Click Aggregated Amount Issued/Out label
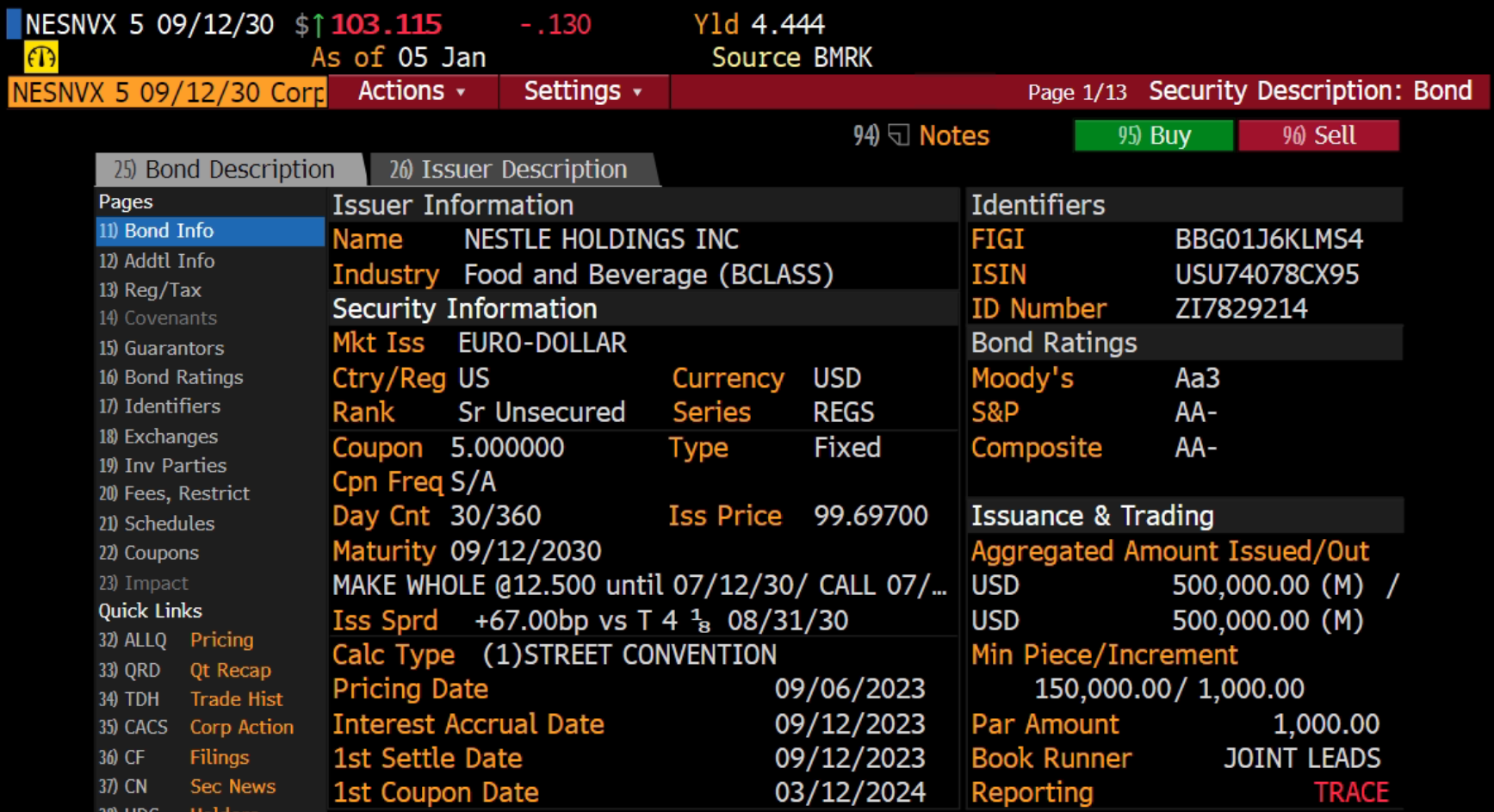The width and height of the screenshot is (1494, 812). [x=1169, y=551]
